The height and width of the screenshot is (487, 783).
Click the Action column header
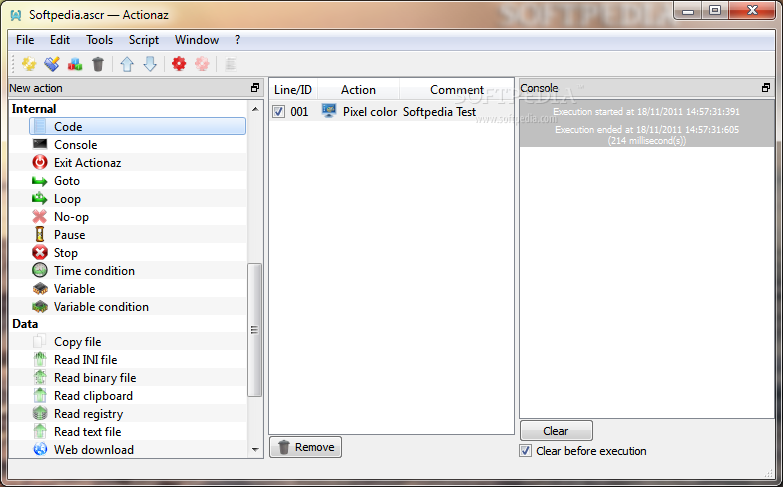(359, 89)
